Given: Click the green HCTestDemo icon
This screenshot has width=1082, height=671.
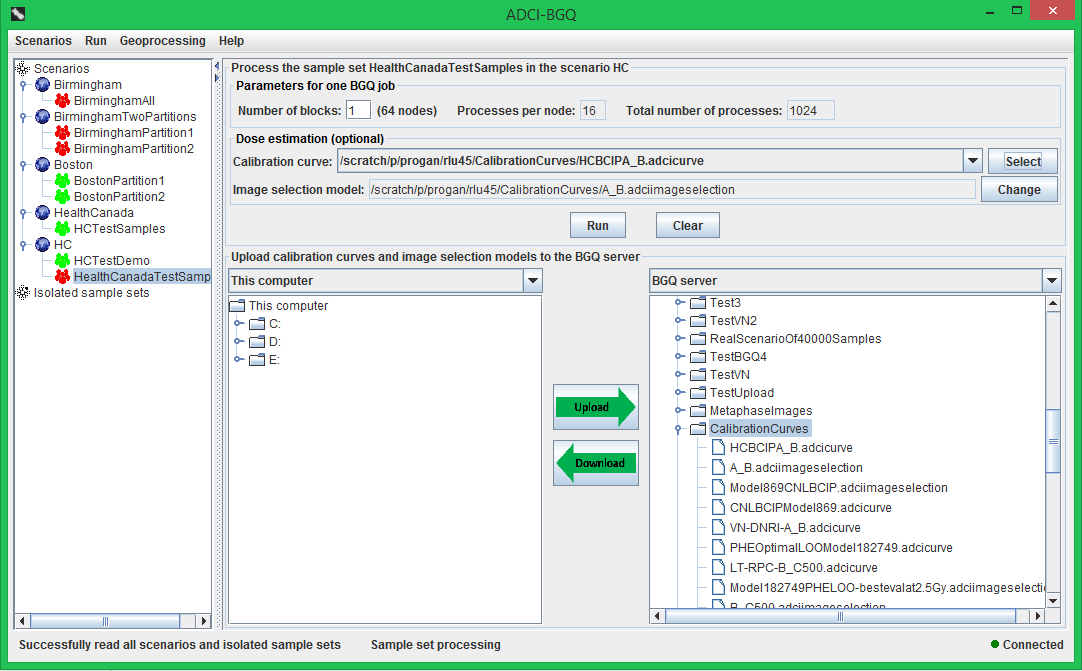Looking at the screenshot, I should 63,260.
